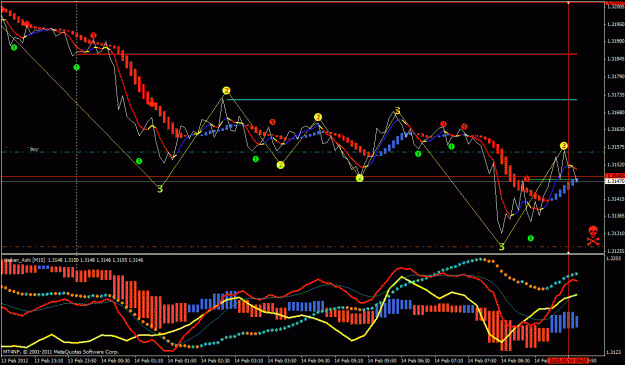Image resolution: width=625 pixels, height=365 pixels.
Task: Select the yellow 3 wave label below the skull's price level
Action: click(501, 247)
